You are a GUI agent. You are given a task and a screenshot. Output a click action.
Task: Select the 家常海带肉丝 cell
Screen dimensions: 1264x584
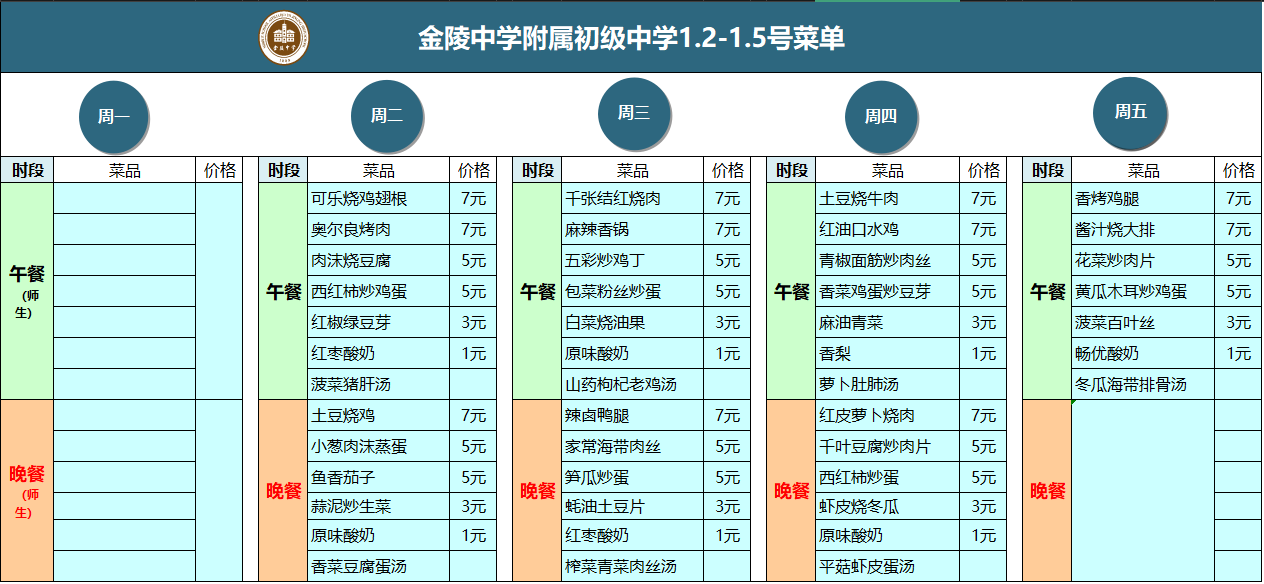[633, 446]
